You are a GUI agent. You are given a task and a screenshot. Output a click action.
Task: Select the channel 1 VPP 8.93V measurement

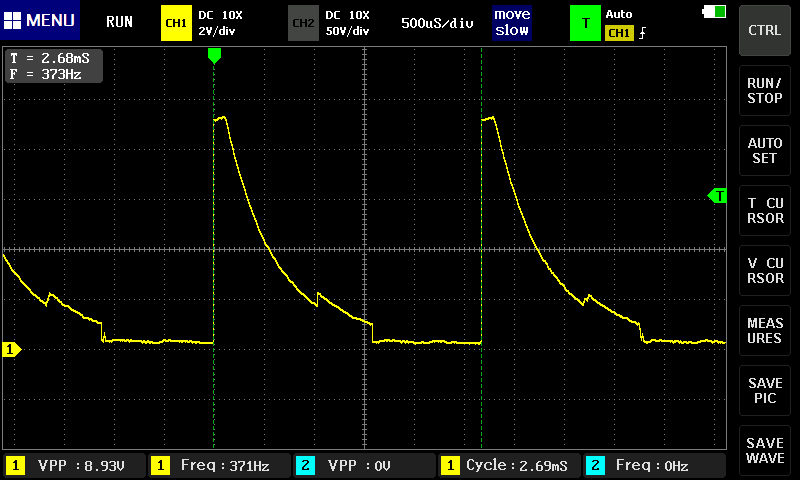click(x=74, y=466)
